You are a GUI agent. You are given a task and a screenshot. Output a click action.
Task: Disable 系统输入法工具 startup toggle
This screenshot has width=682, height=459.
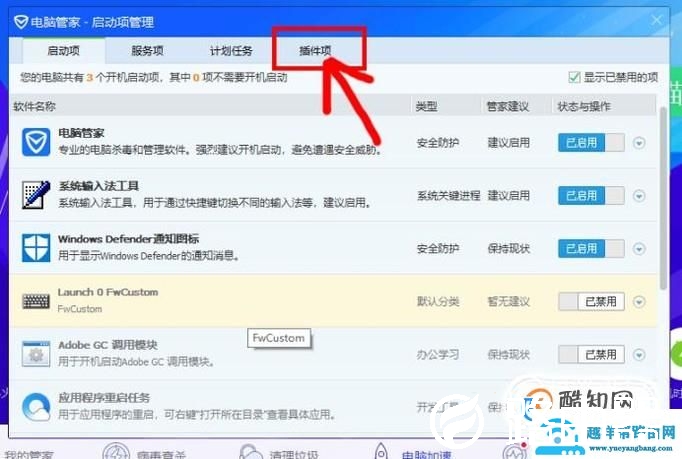click(592, 195)
